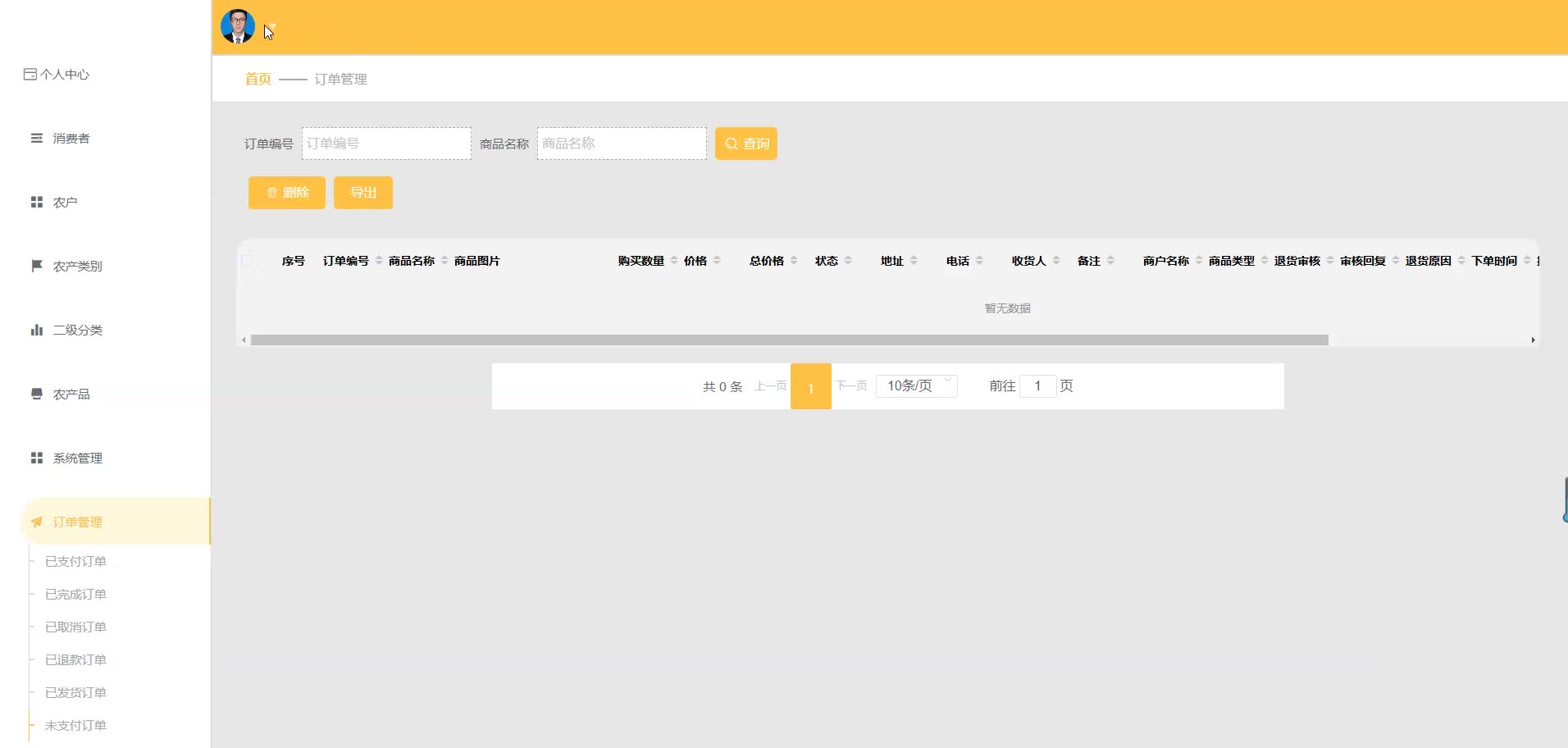Click the 删除 delete button
1568x748 pixels.
click(287, 193)
